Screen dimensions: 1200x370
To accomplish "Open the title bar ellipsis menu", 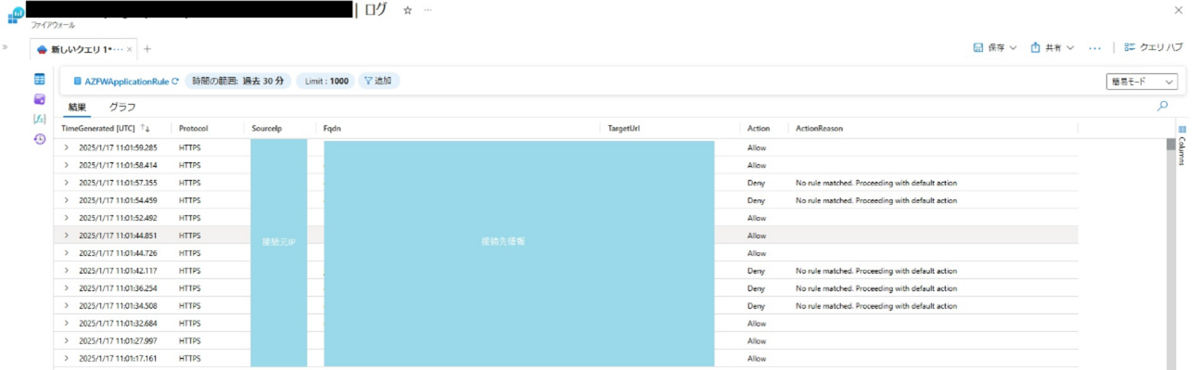I will [428, 9].
